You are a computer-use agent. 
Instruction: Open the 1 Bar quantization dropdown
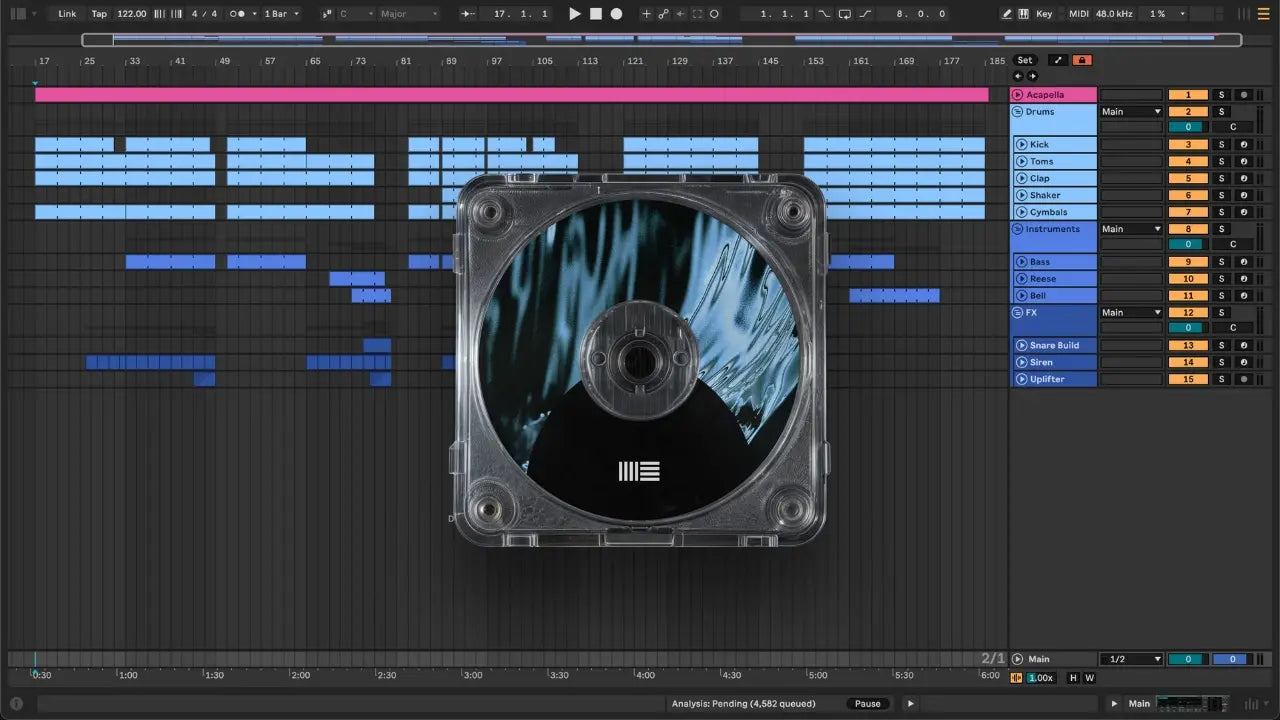pyautogui.click(x=281, y=14)
